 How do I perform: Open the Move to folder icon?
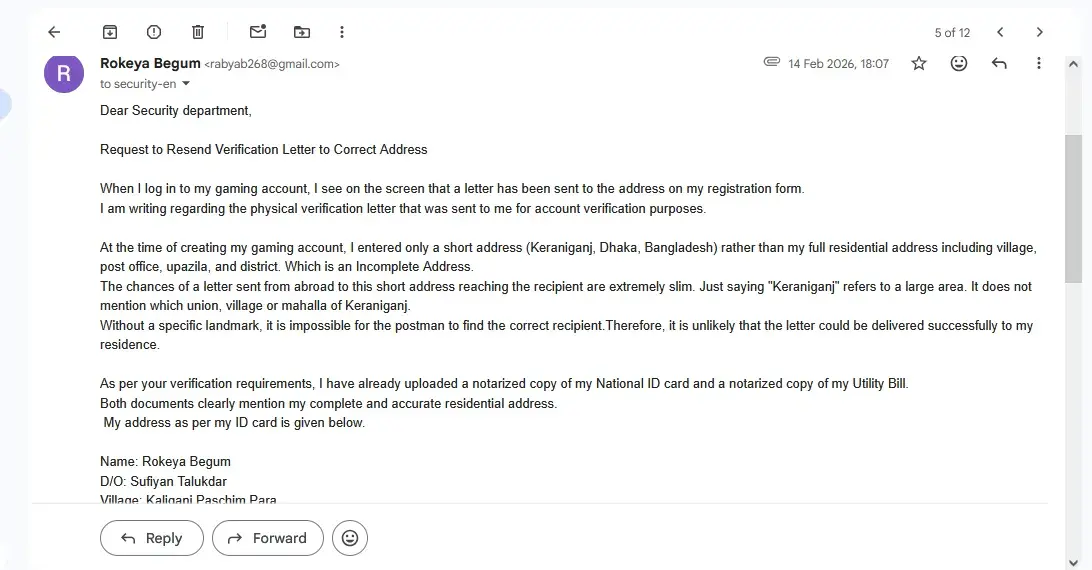click(301, 32)
